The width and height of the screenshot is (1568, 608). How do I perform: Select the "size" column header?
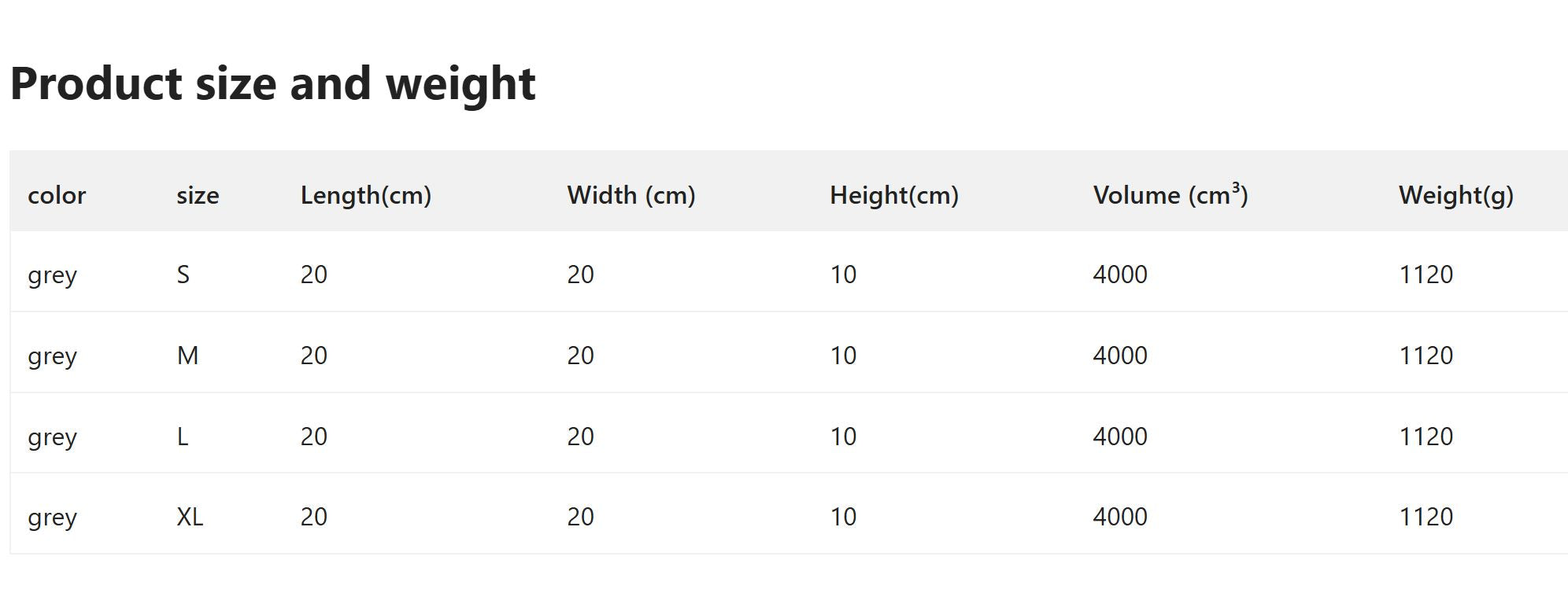[x=198, y=195]
